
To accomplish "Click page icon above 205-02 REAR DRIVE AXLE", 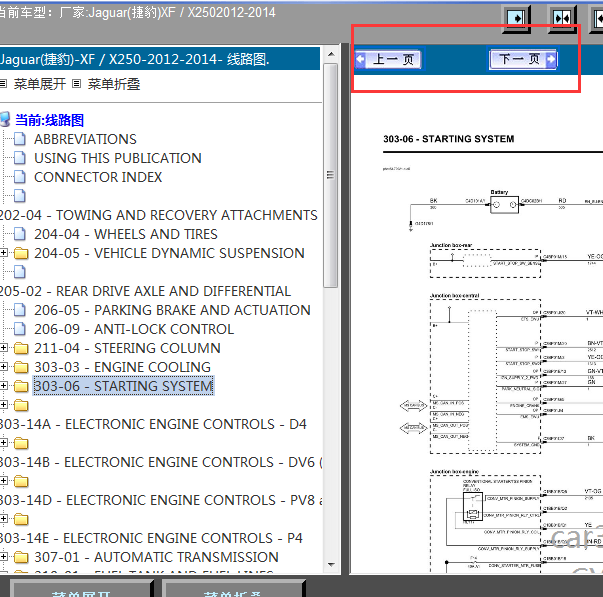I will 20,272.
